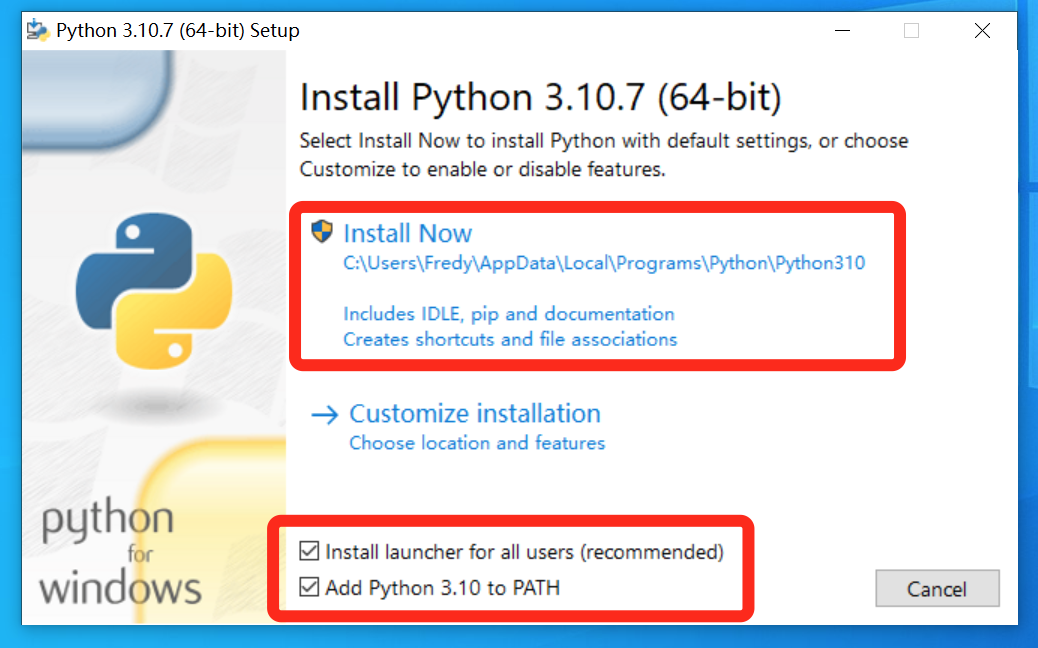Click 'Select Install Now to install Python' description

click(x=604, y=155)
